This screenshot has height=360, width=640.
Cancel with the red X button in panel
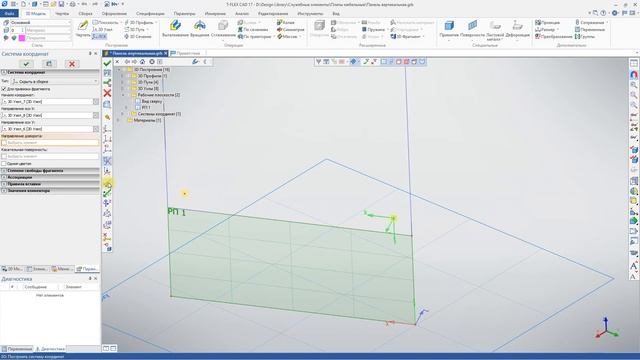[72, 64]
